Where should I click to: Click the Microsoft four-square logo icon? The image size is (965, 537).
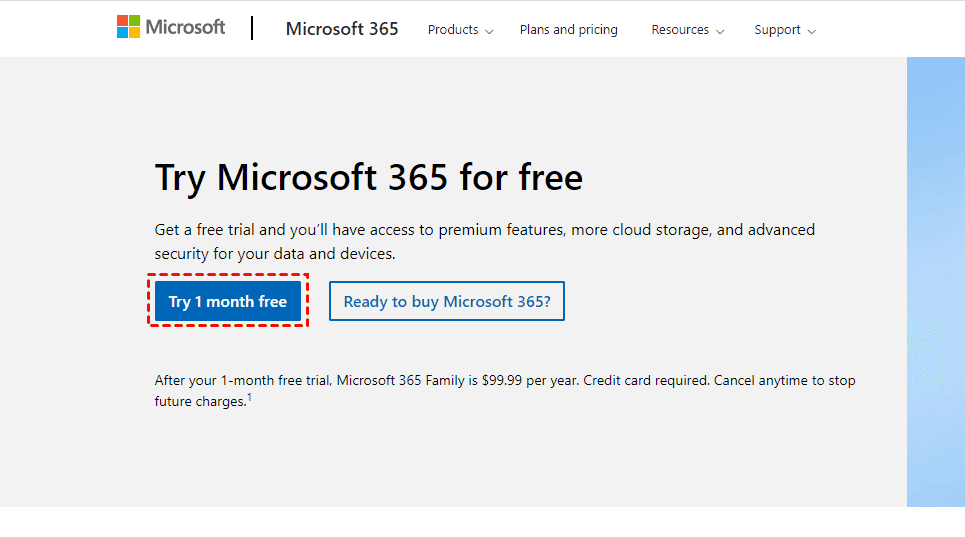(x=128, y=27)
